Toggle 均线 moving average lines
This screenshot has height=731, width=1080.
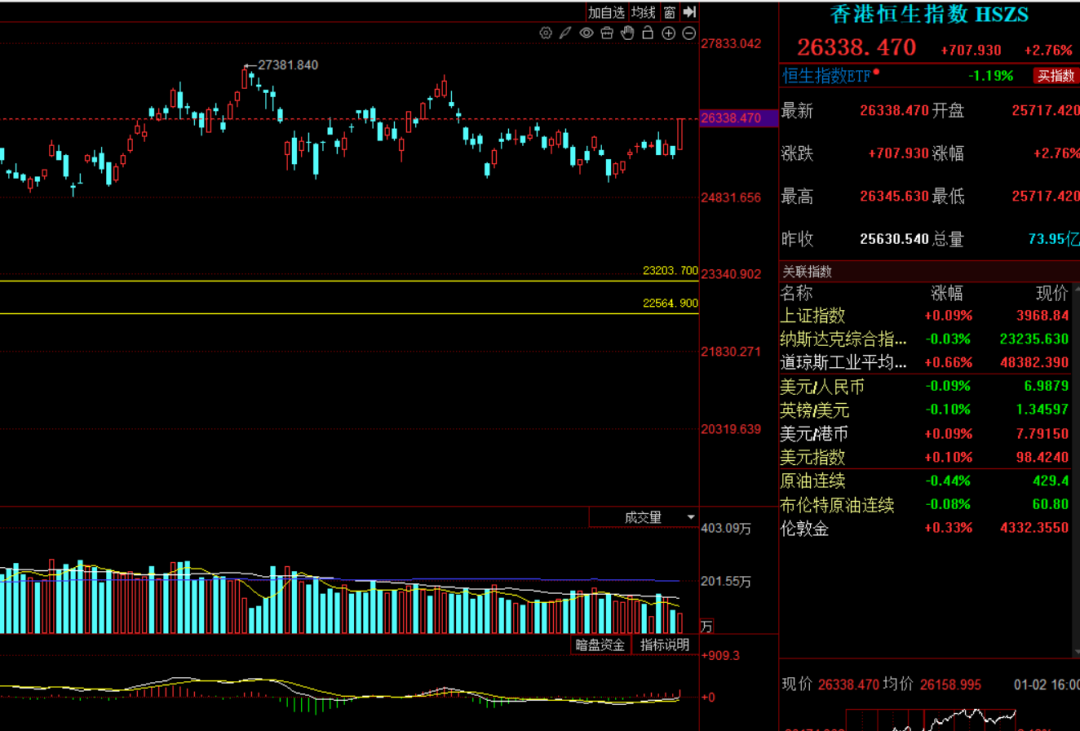(643, 12)
